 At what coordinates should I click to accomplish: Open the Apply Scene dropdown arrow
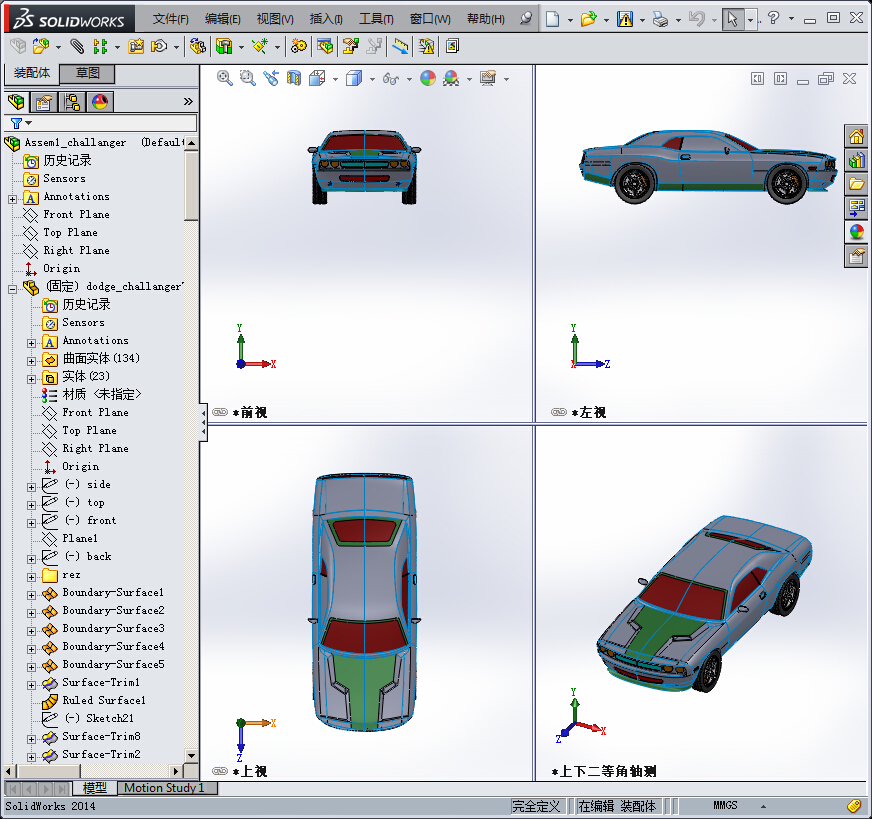(469, 80)
